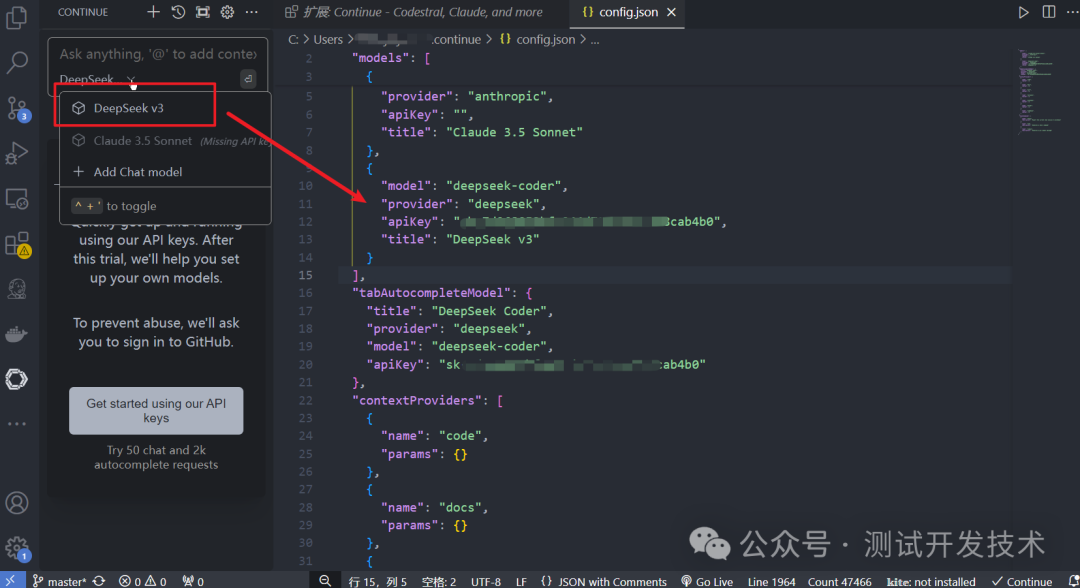
Task: Click the Continue status bar item
Action: click(1022, 581)
